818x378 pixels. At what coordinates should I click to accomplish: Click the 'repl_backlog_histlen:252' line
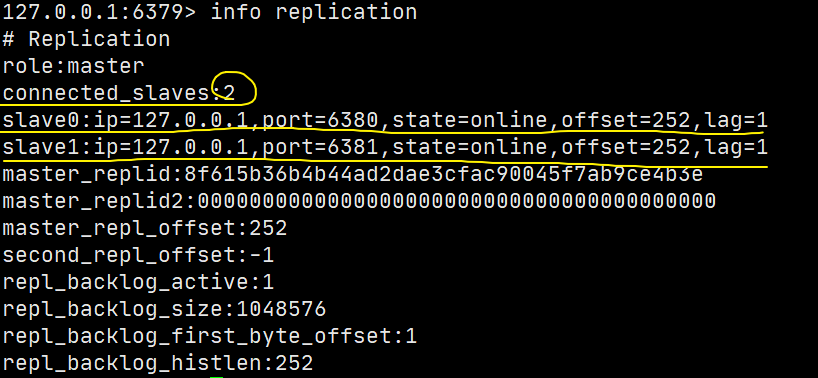tap(158, 363)
